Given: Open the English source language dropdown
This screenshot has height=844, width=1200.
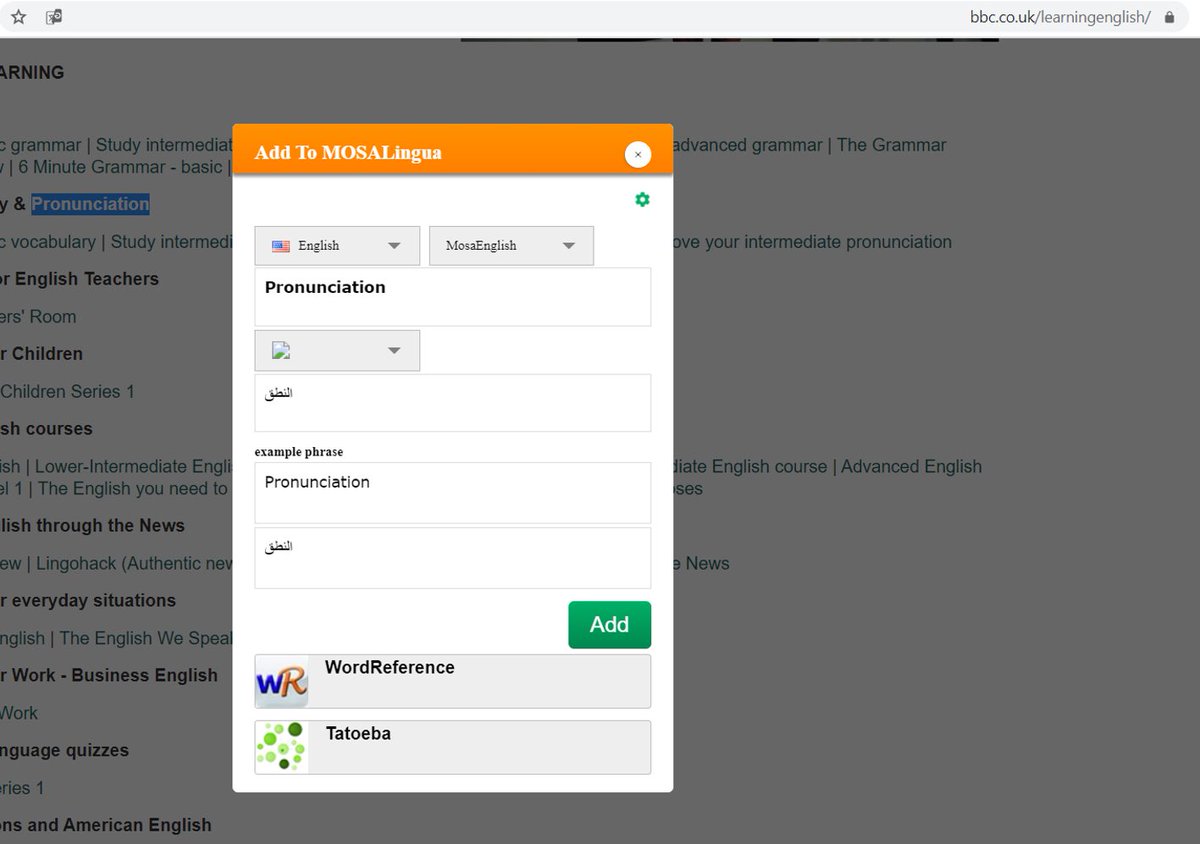Looking at the screenshot, I should [x=337, y=246].
